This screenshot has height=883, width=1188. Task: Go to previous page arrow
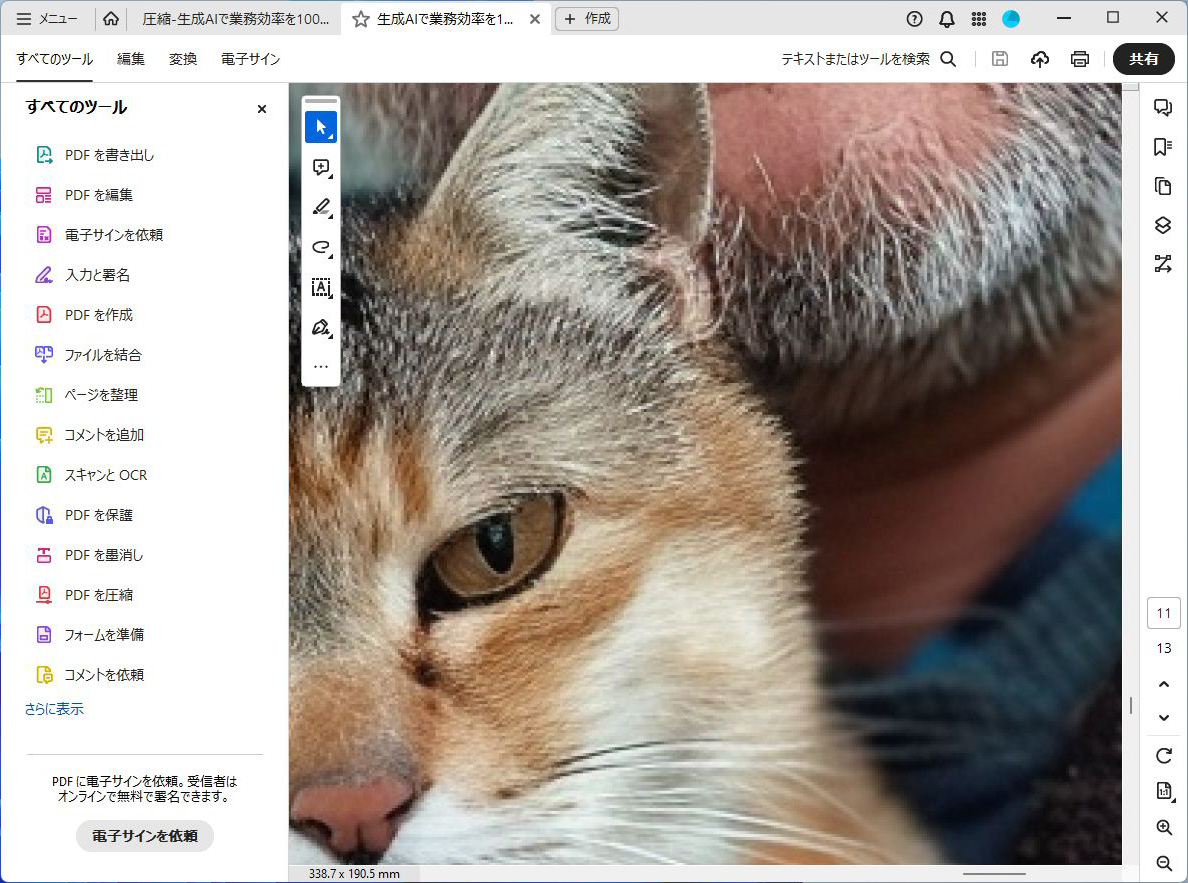pyautogui.click(x=1164, y=684)
